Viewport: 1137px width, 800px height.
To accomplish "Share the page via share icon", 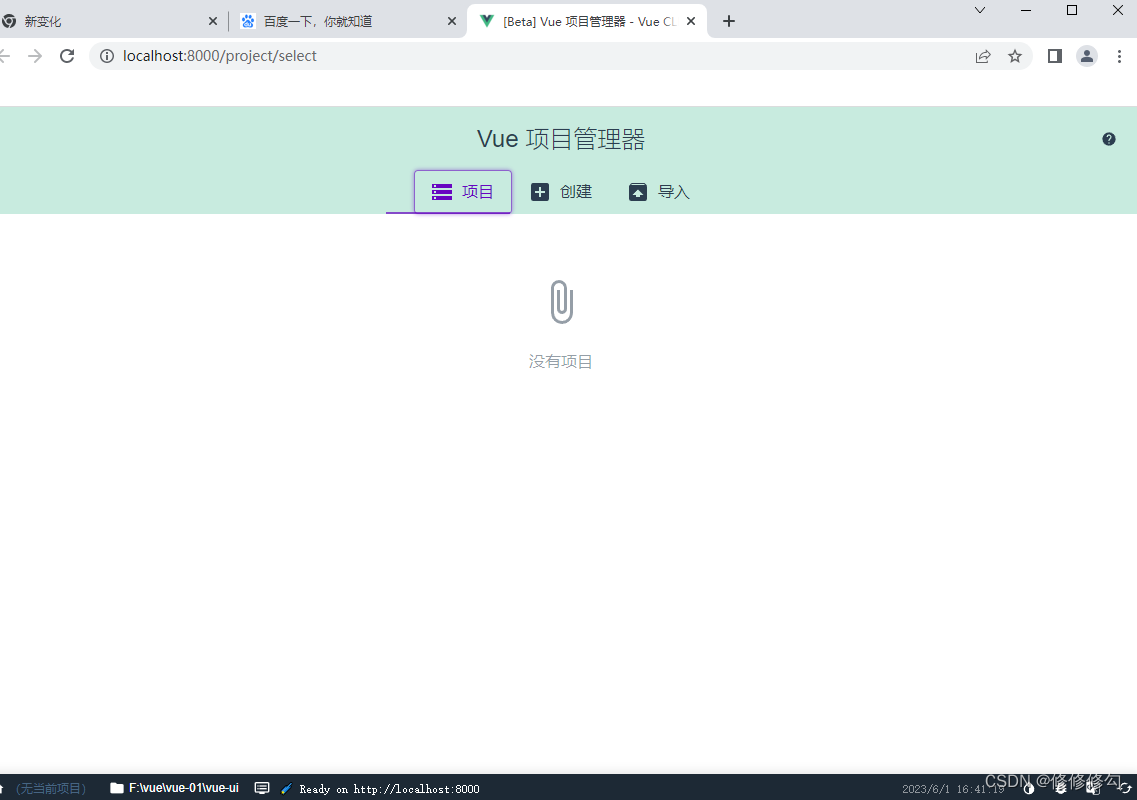I will coord(983,56).
